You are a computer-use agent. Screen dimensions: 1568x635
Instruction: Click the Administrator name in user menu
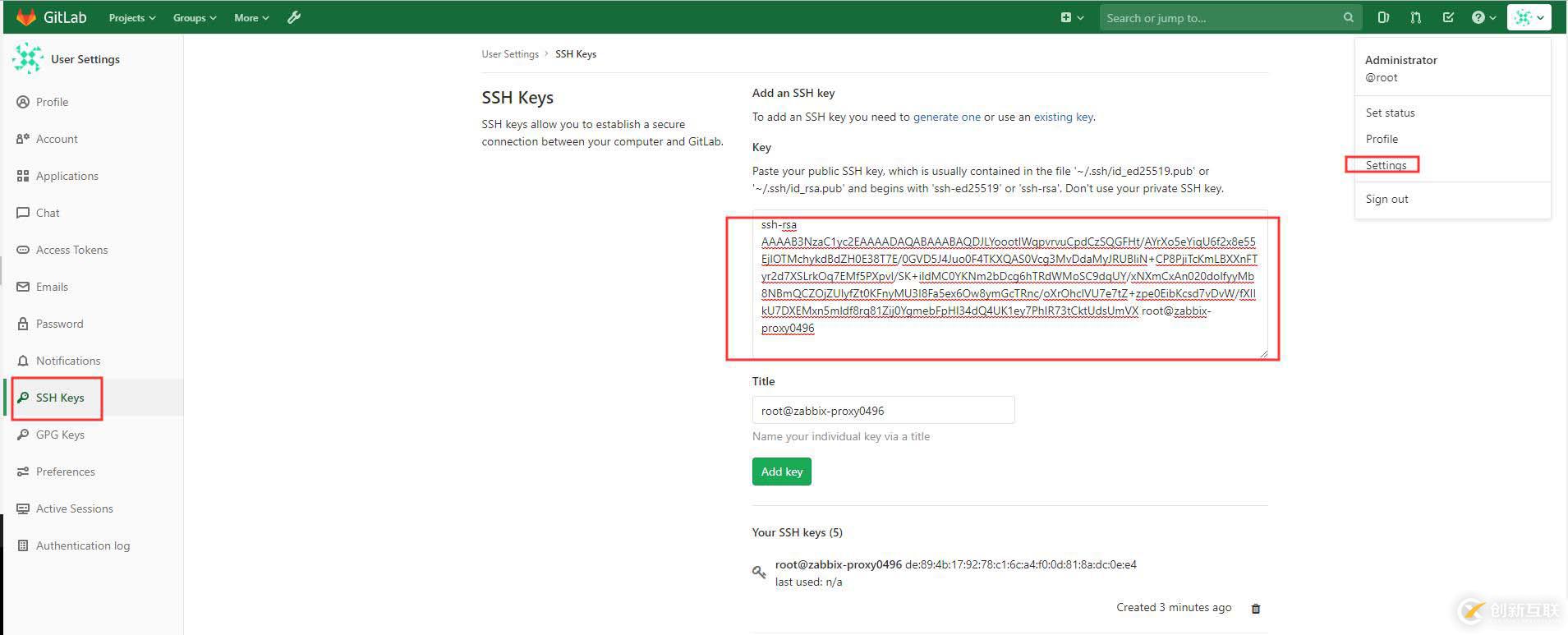(x=1401, y=60)
